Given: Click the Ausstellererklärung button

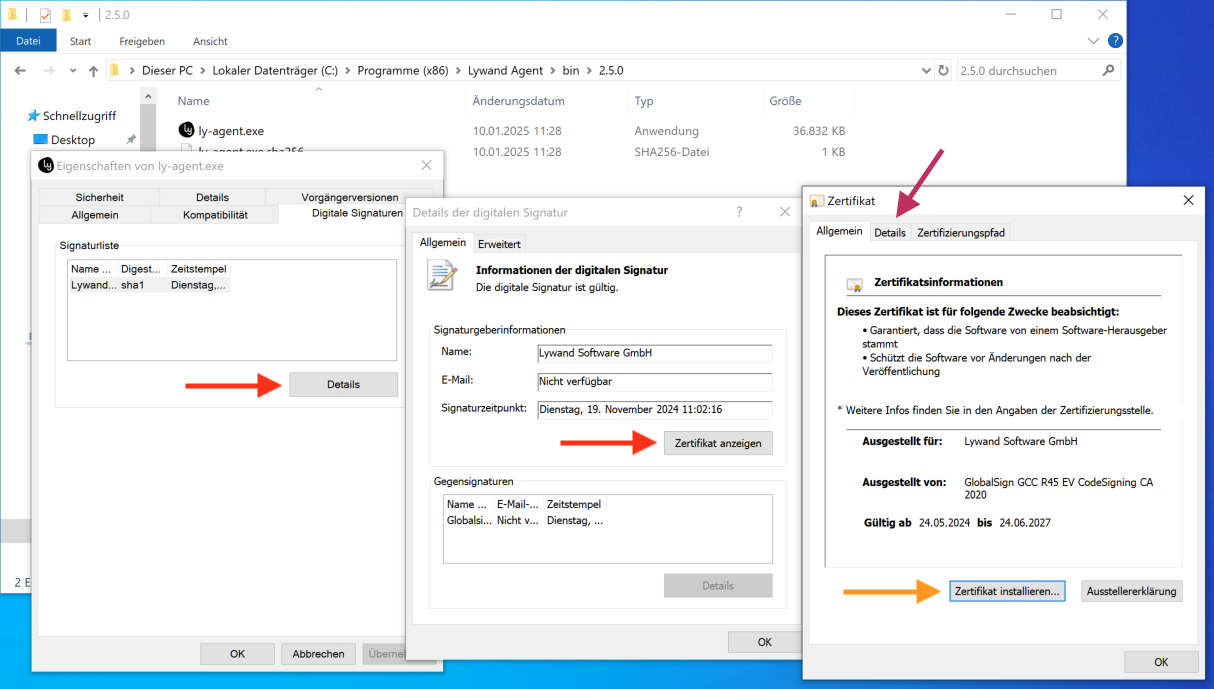Looking at the screenshot, I should click(1132, 591).
